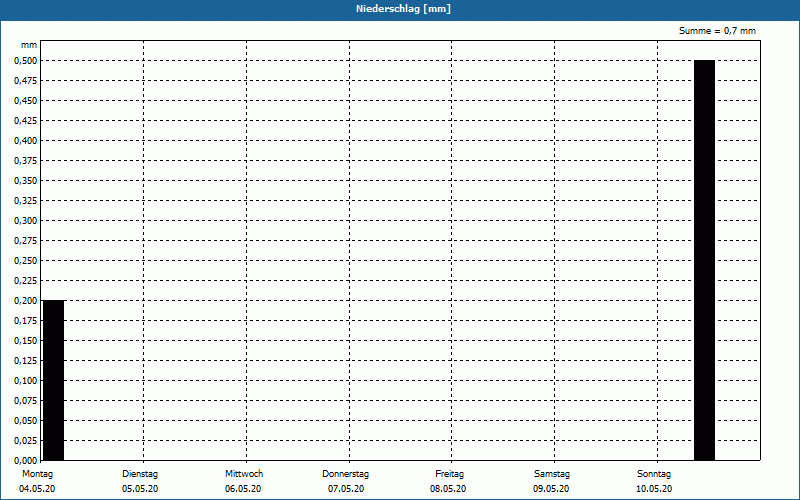Click the Niederschlag [mm] chart title
This screenshot has width=800, height=500.
[x=403, y=9]
